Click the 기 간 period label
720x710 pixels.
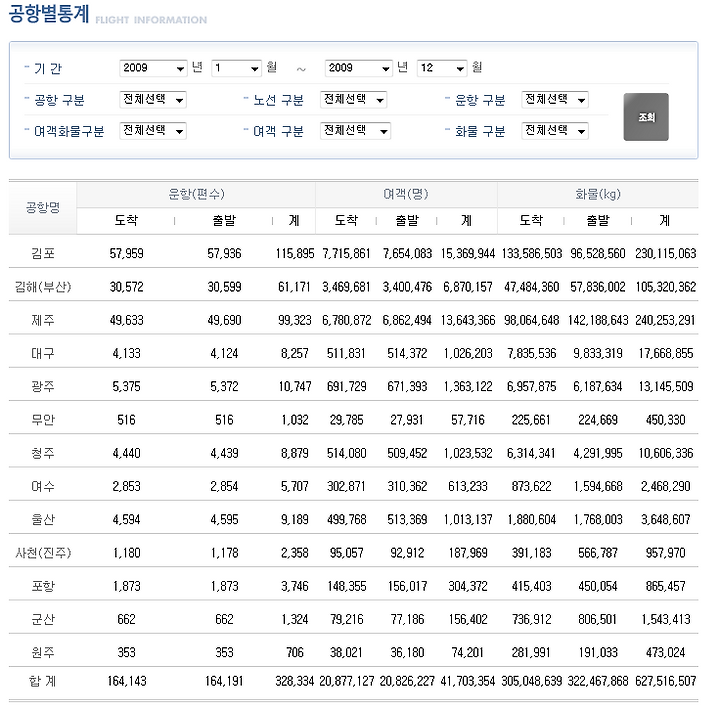[48, 68]
